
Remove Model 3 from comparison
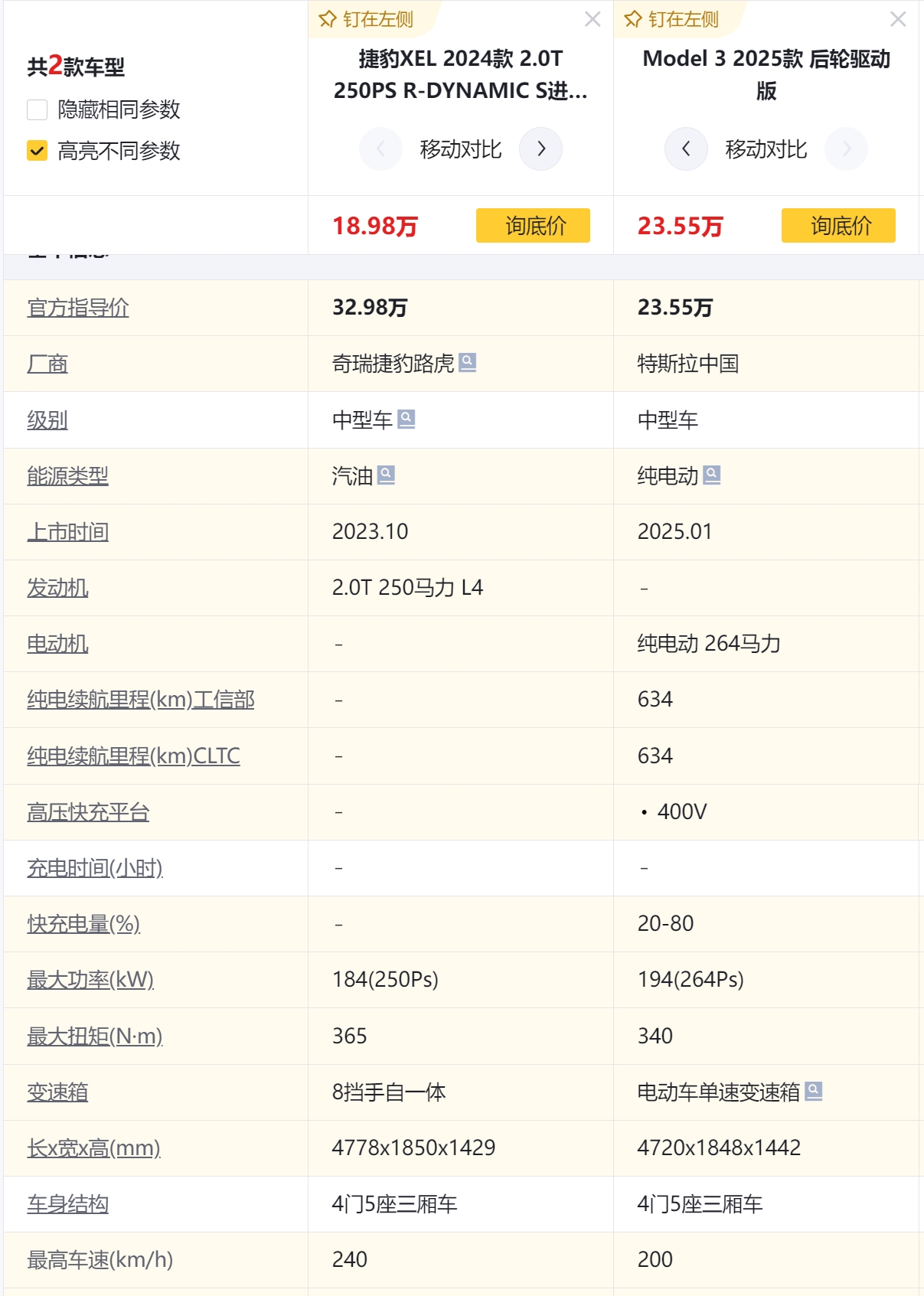click(x=898, y=19)
